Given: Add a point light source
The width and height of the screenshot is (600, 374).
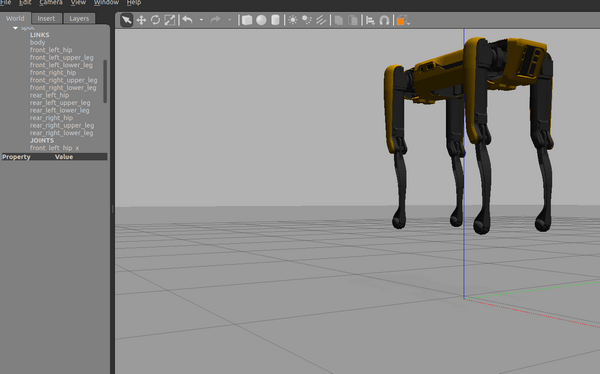Looking at the screenshot, I should (293, 20).
